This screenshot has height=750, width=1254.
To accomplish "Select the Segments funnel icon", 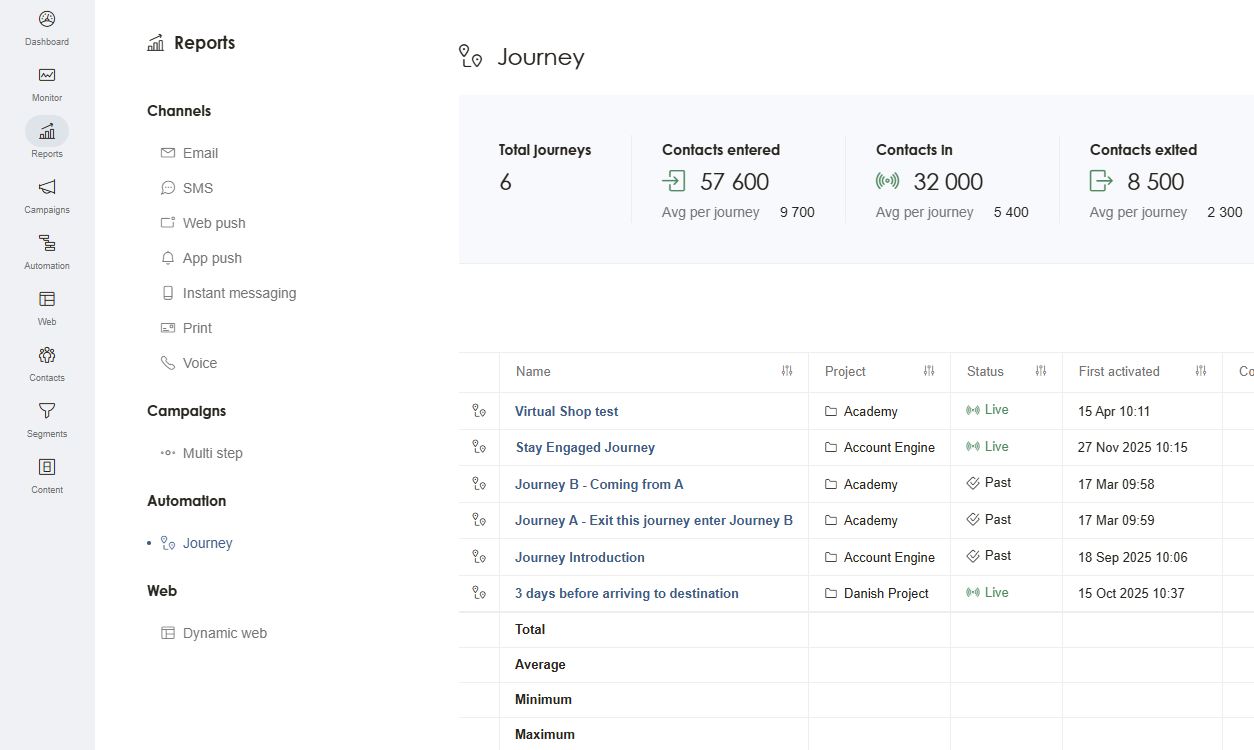I will pos(47,411).
